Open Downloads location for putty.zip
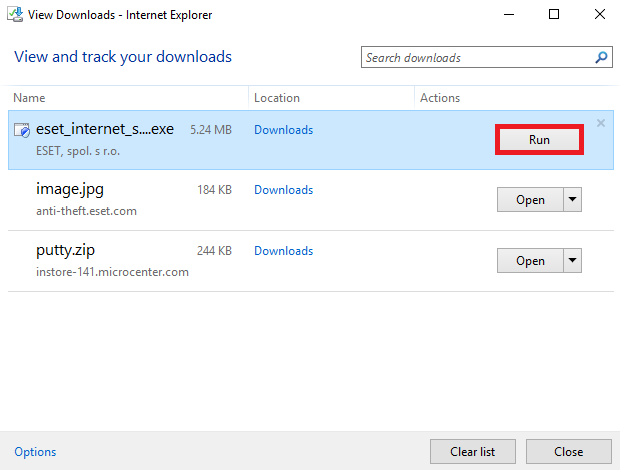This screenshot has height=470, width=620. click(x=284, y=251)
